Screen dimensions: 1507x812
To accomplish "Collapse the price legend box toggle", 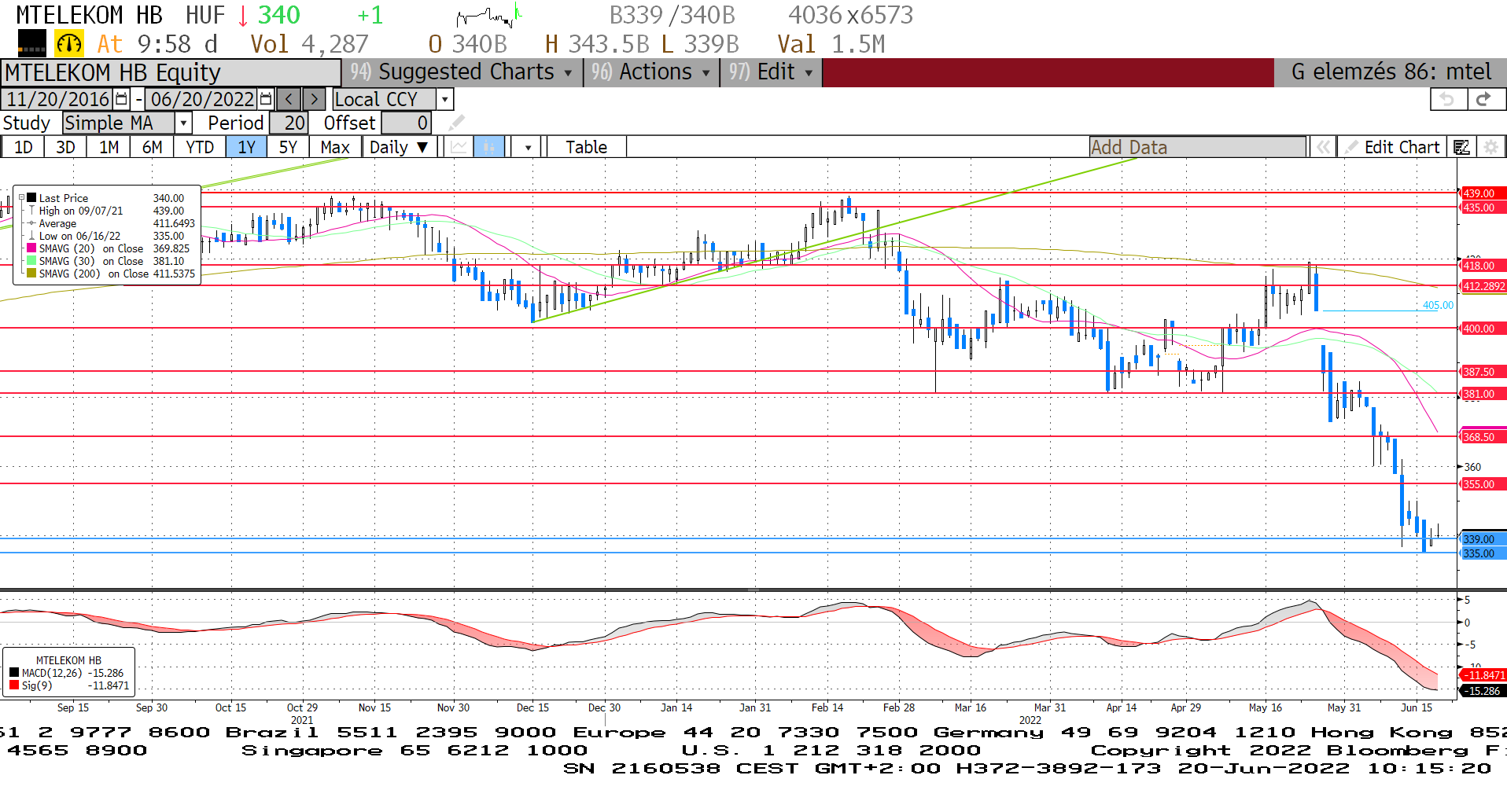I will click(22, 198).
